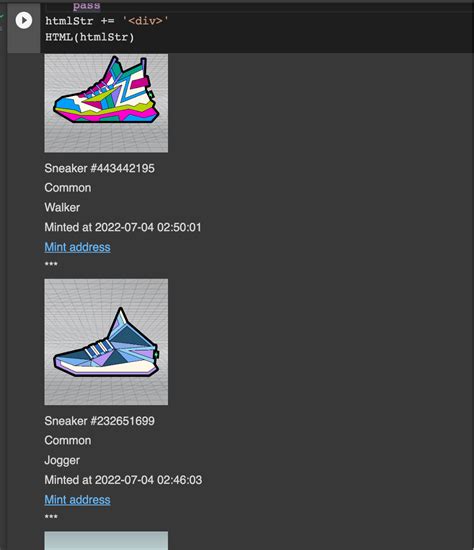Place cursor in the htmlStr += '<div>' code line
474x550 pixels.
(107, 21)
